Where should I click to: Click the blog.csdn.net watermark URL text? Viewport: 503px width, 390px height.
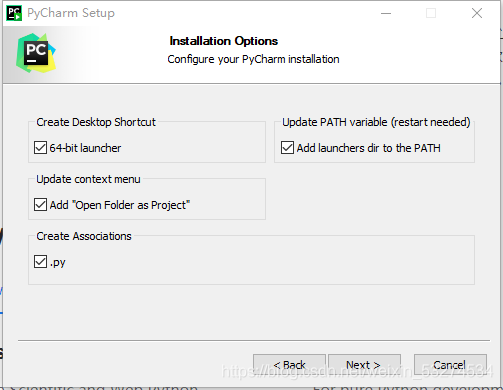pyautogui.click(x=357, y=371)
